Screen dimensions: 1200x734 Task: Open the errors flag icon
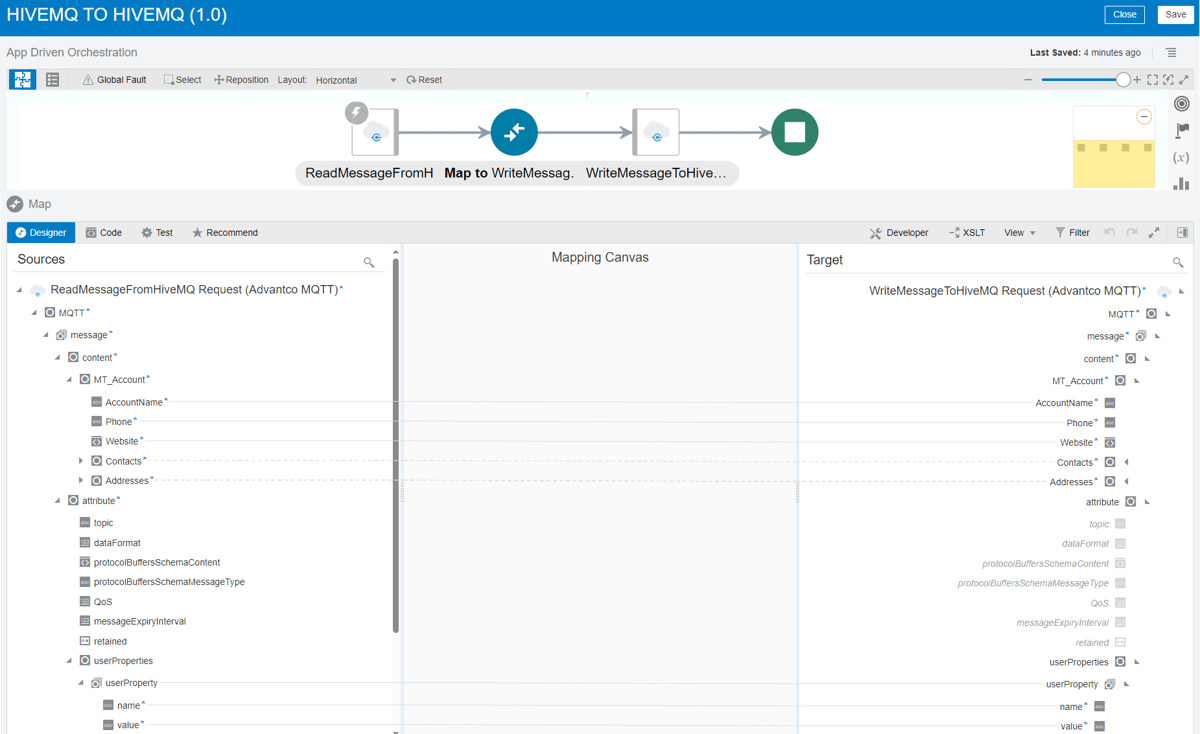coord(1182,130)
